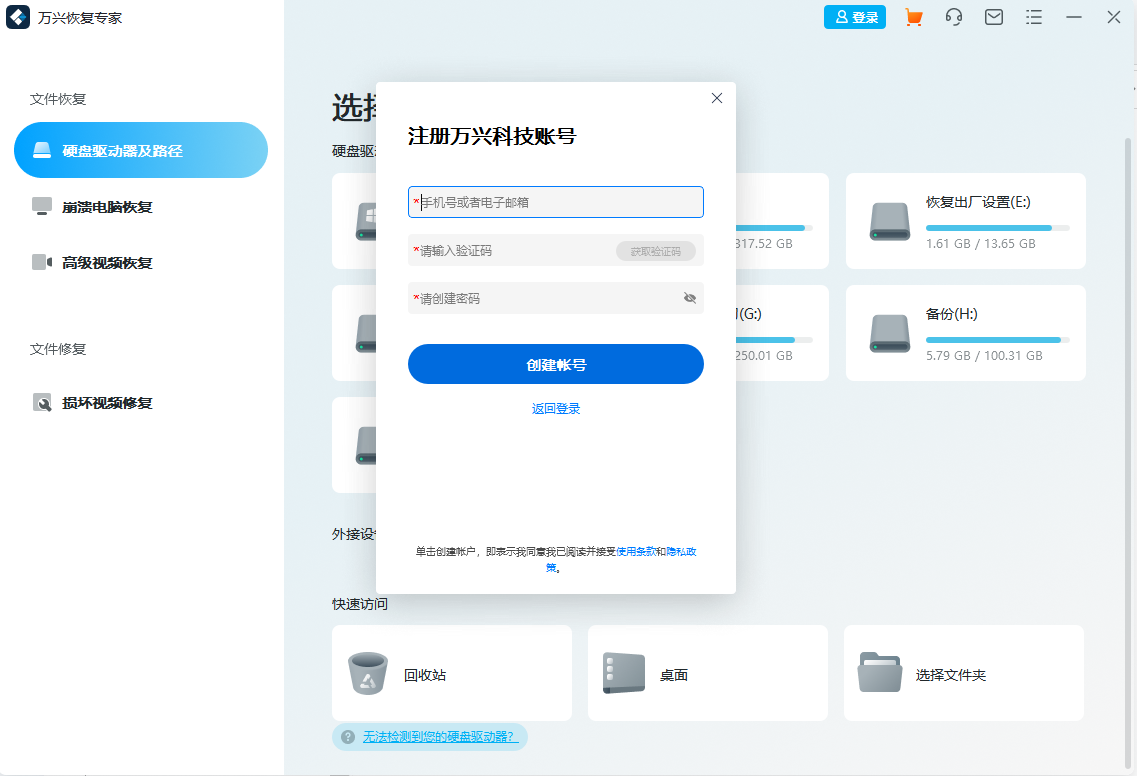The height and width of the screenshot is (776, 1137).
Task: Open the list menu beside the envelope icon
Action: click(x=1033, y=17)
